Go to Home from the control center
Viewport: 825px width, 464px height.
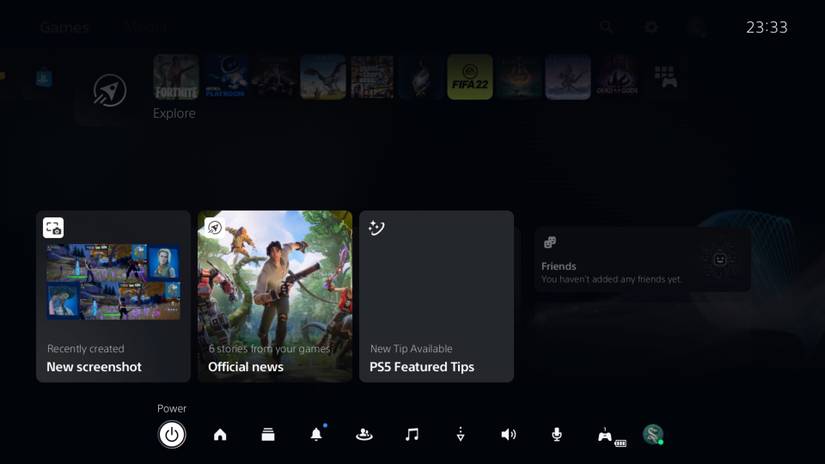[220, 435]
